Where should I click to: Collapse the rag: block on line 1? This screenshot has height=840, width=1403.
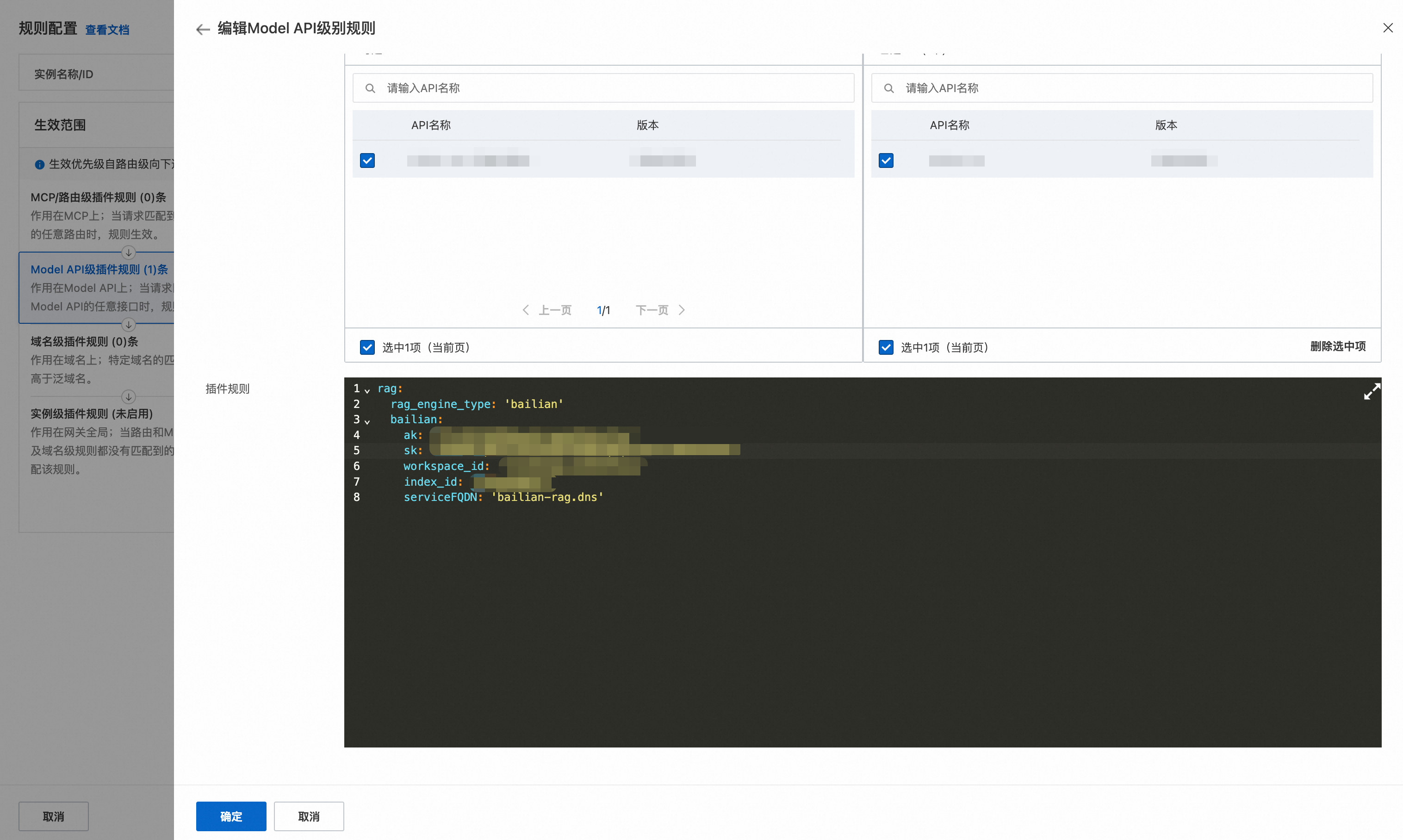click(x=367, y=390)
